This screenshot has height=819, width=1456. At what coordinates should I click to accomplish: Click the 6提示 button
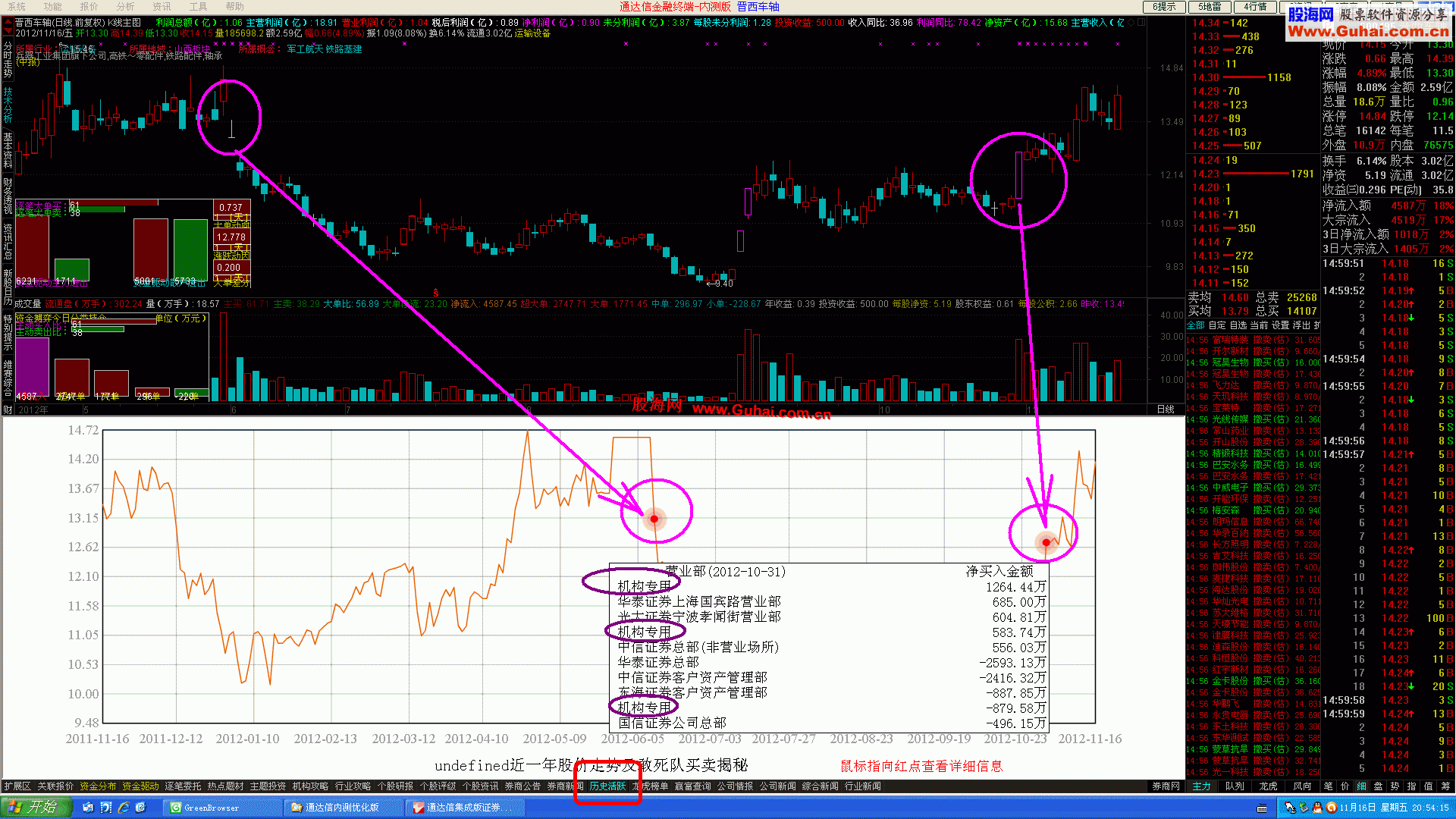click(1164, 7)
